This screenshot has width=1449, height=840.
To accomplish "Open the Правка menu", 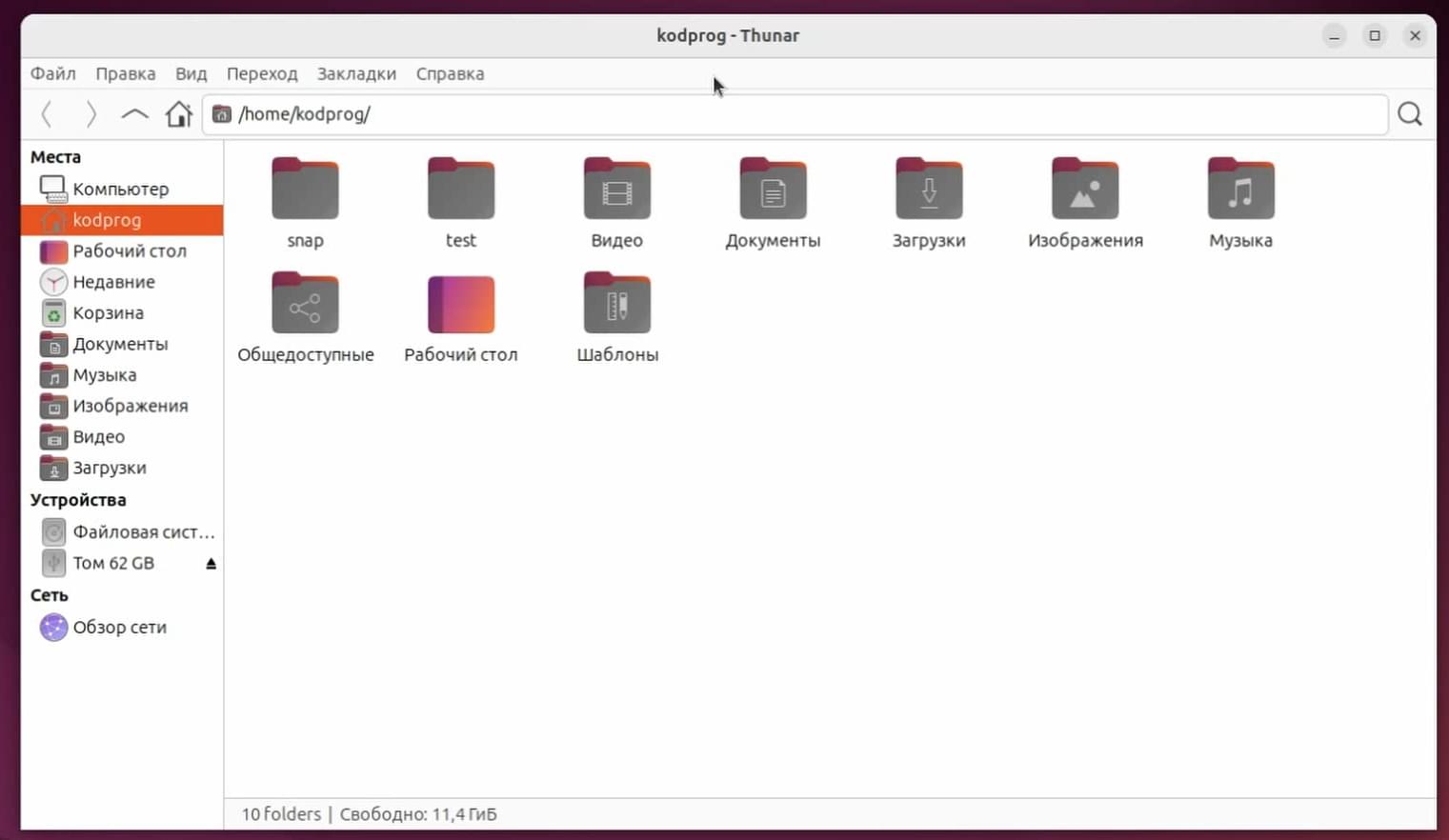I will 125,73.
